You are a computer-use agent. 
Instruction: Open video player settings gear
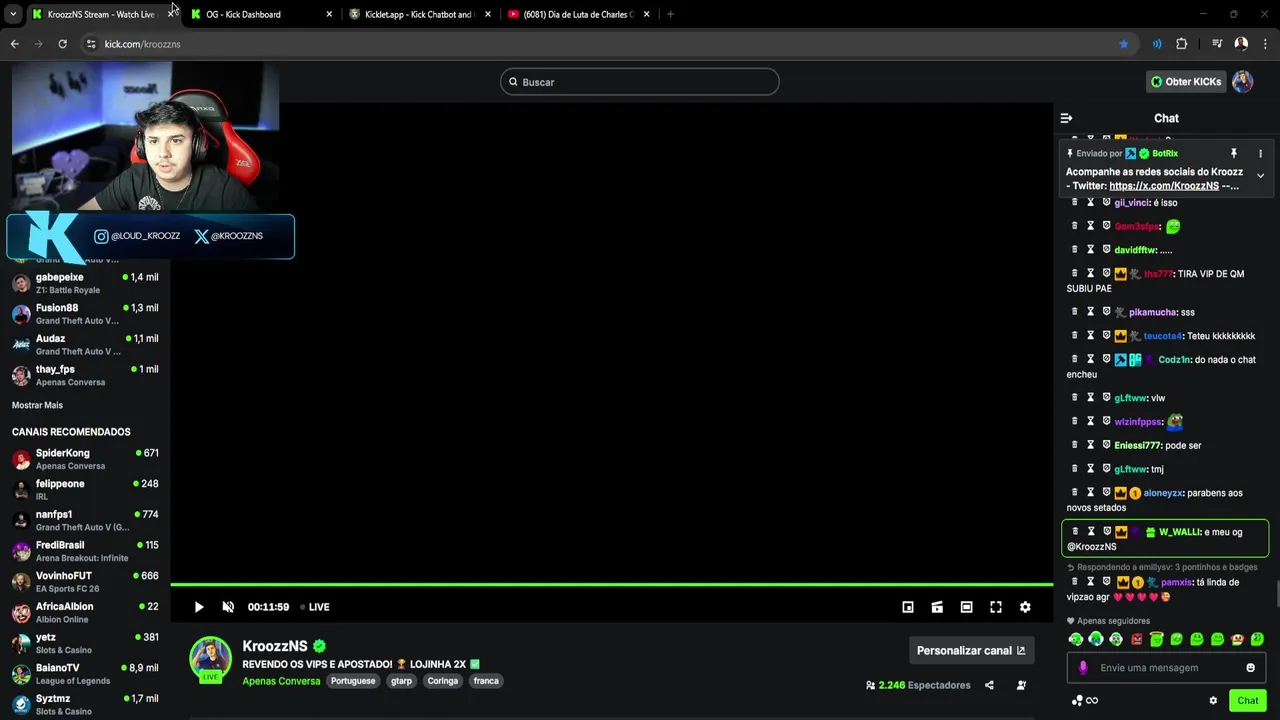[x=1025, y=607]
